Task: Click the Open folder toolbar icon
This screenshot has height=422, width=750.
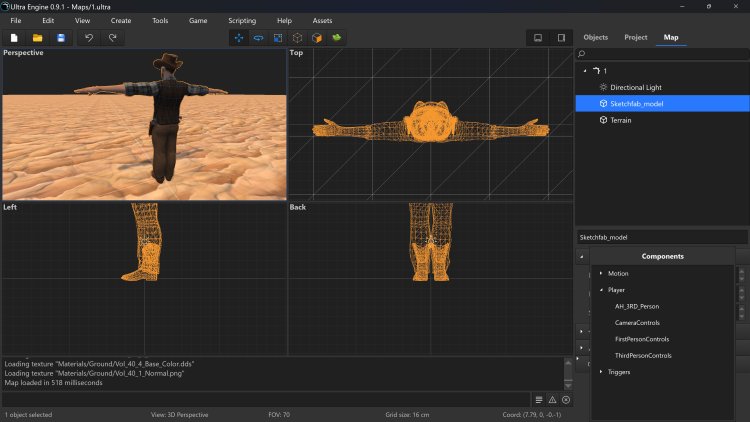Action: tap(38, 38)
